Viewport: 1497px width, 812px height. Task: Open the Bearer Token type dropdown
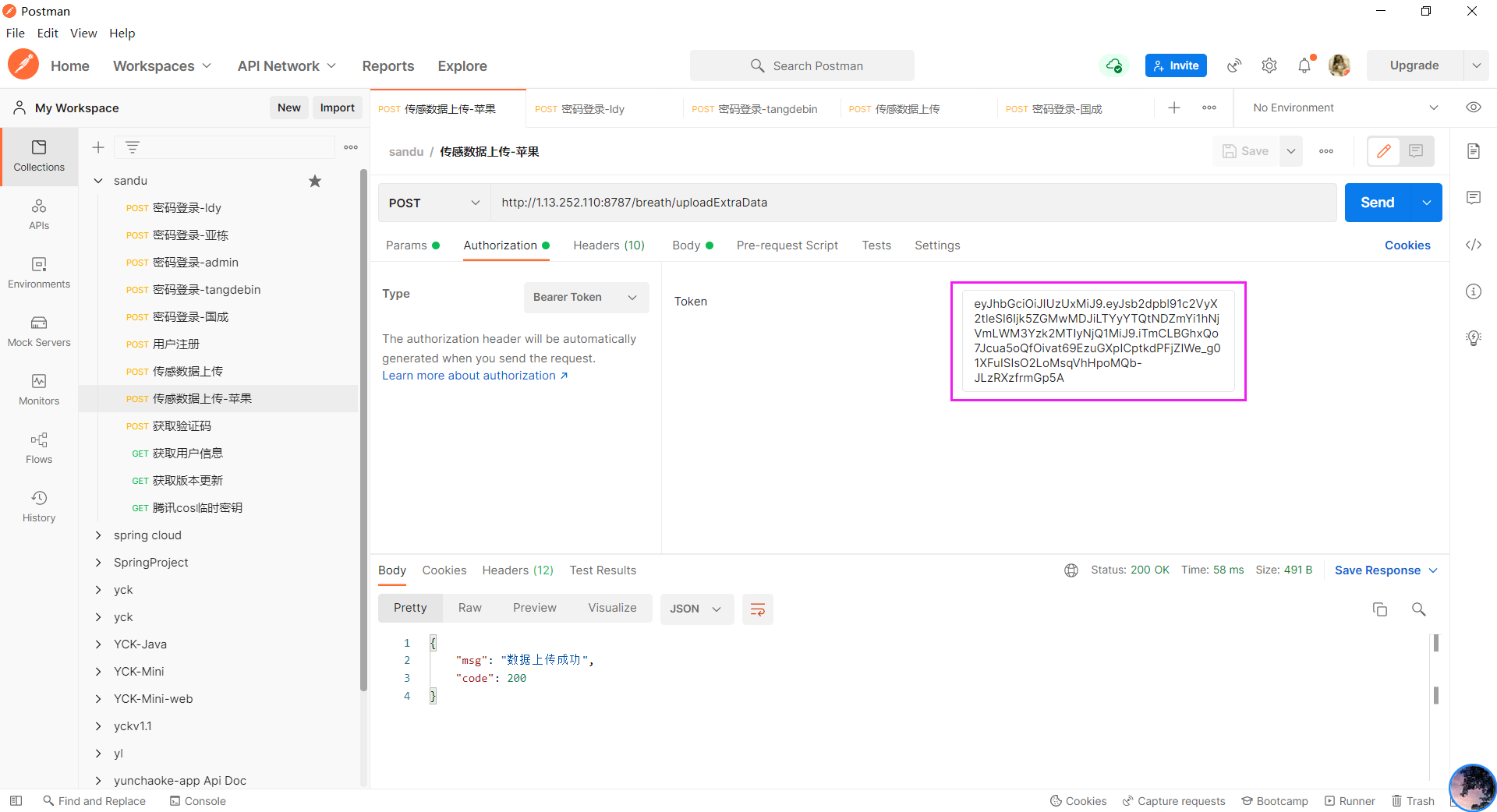(x=586, y=297)
